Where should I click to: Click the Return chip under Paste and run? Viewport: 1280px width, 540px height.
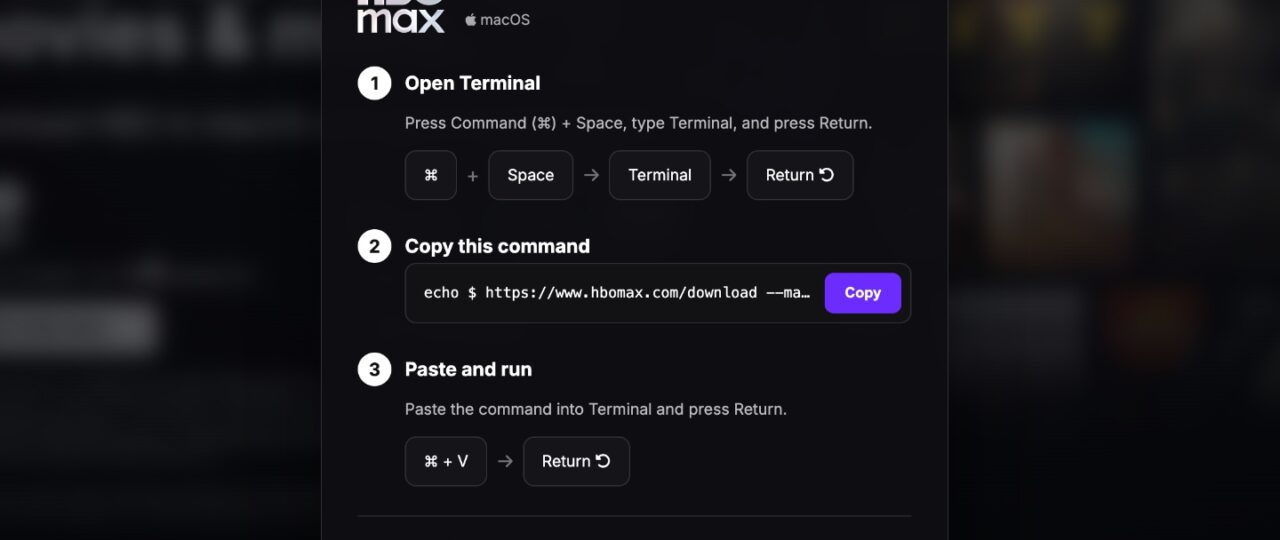(x=576, y=461)
